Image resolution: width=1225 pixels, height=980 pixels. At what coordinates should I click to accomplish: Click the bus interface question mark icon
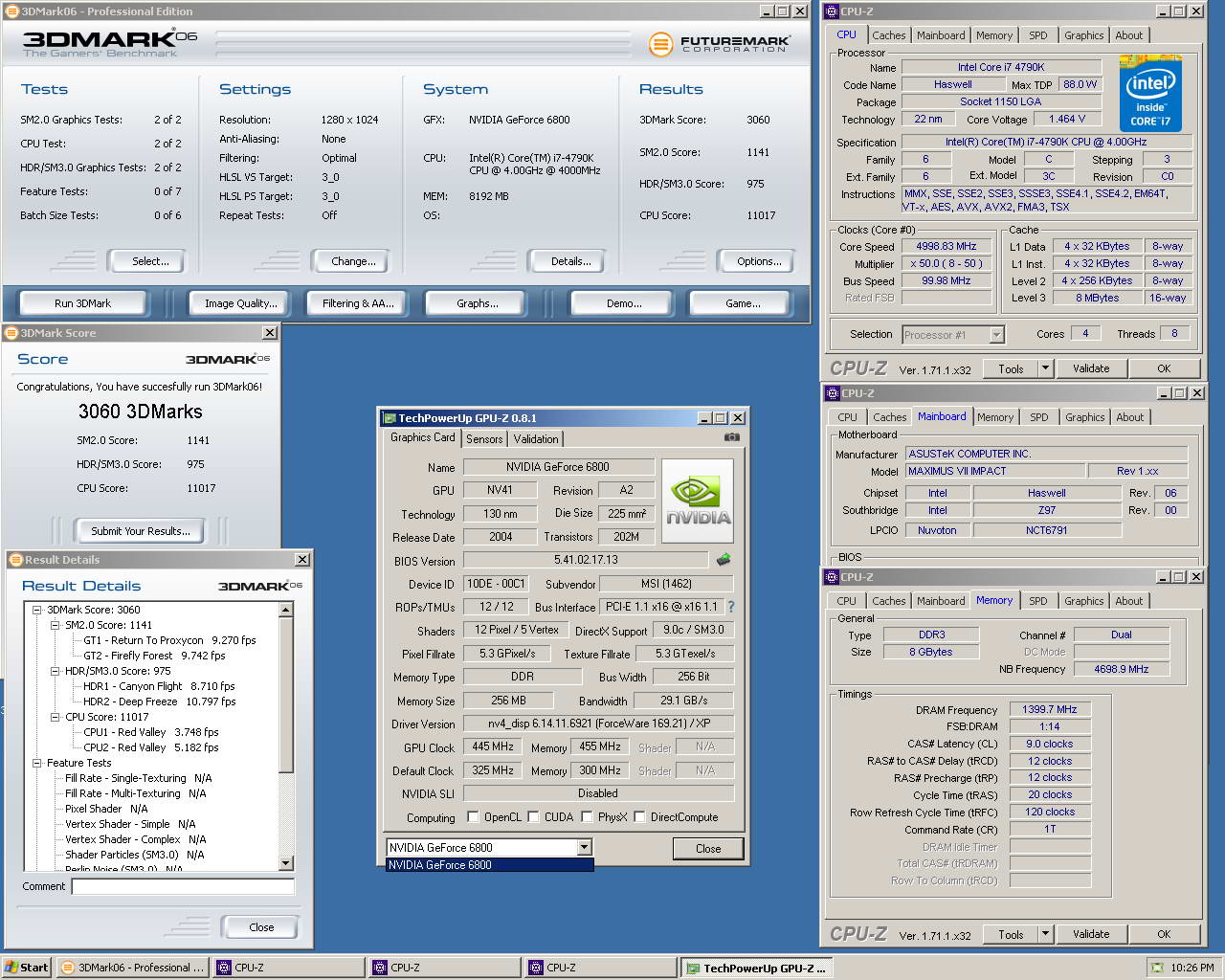(731, 607)
